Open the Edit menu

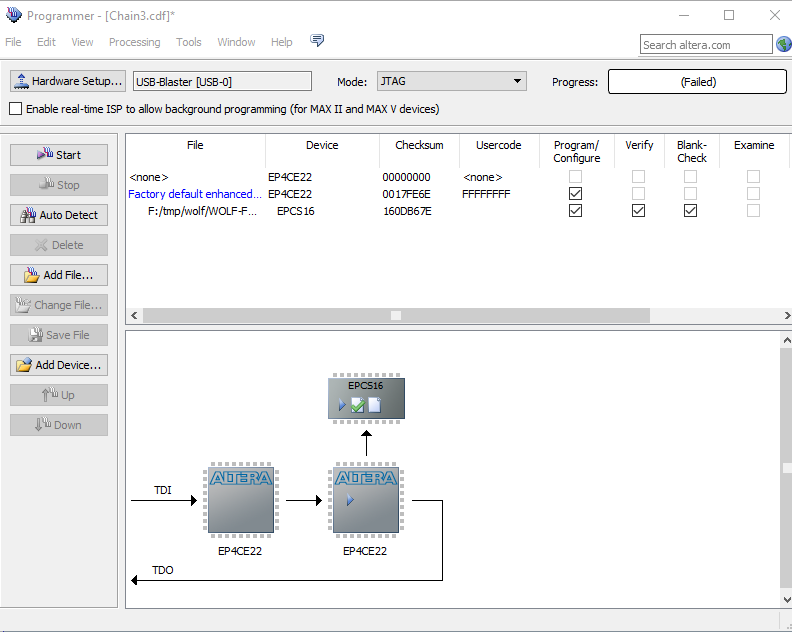click(x=46, y=42)
